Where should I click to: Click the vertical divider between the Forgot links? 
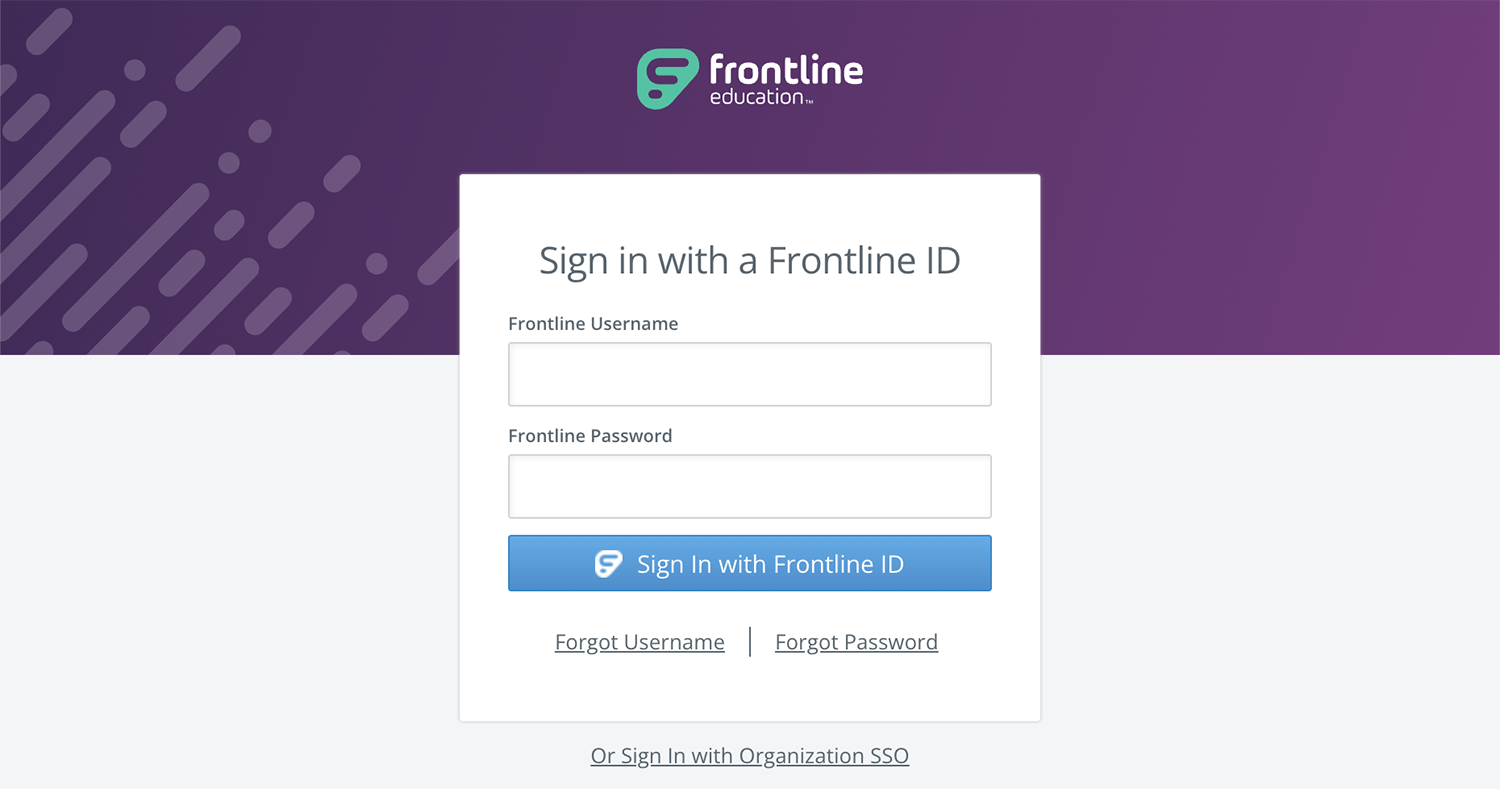pyautogui.click(x=750, y=642)
